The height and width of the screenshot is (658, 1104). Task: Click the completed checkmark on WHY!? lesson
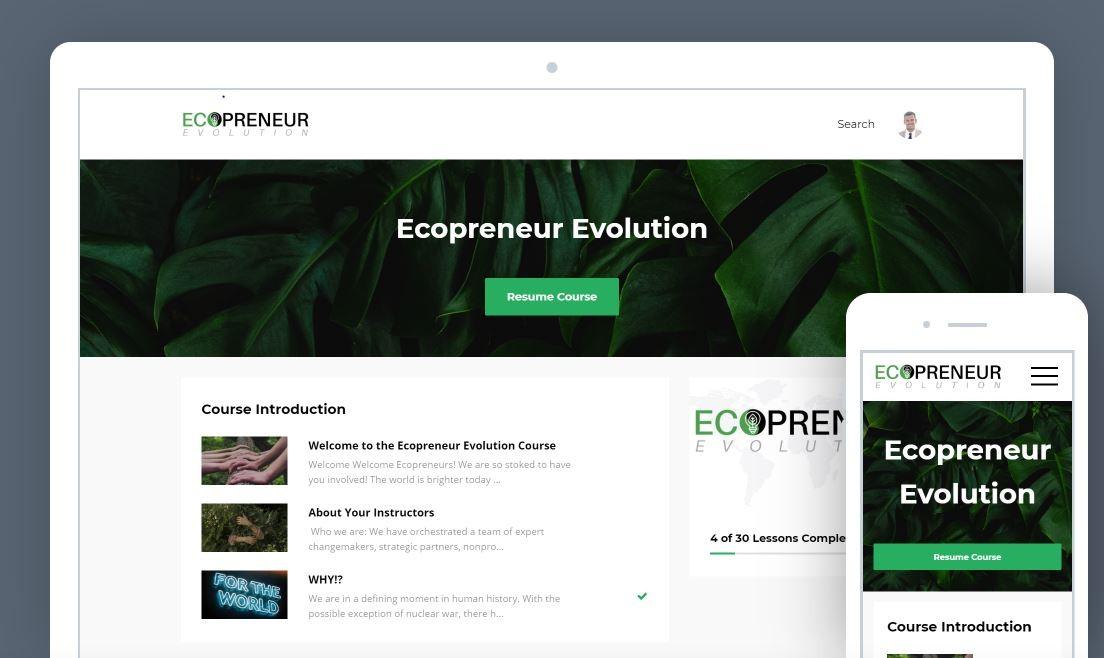(x=642, y=596)
